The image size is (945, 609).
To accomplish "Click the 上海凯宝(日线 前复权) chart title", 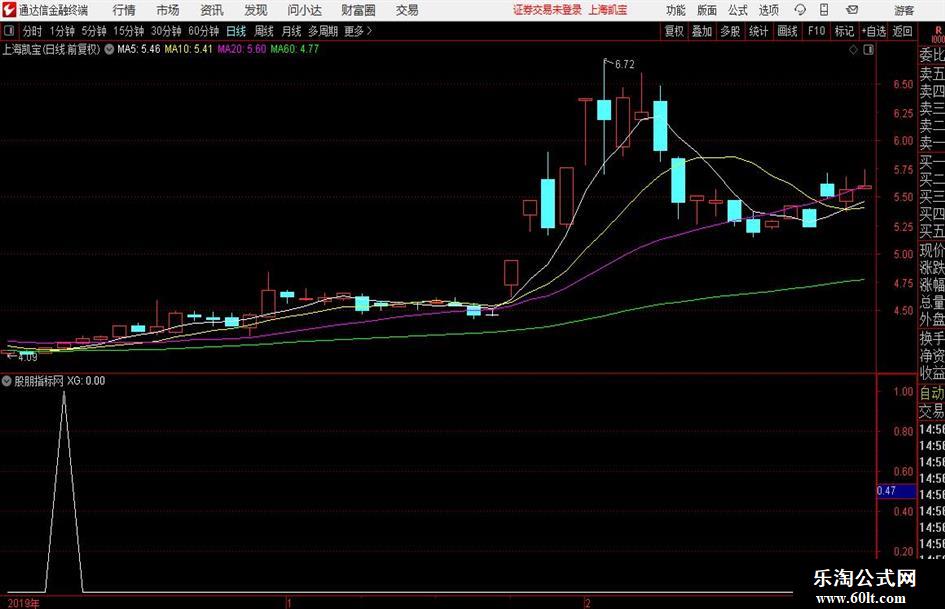I will pyautogui.click(x=51, y=49).
